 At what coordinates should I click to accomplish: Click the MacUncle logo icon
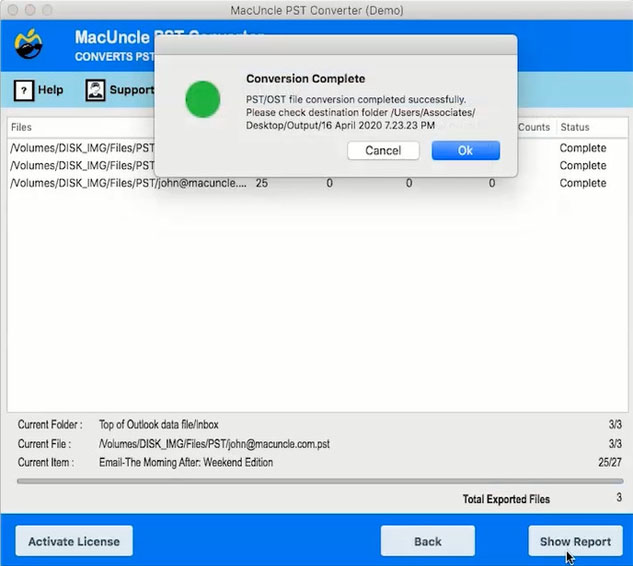pyautogui.click(x=28, y=44)
